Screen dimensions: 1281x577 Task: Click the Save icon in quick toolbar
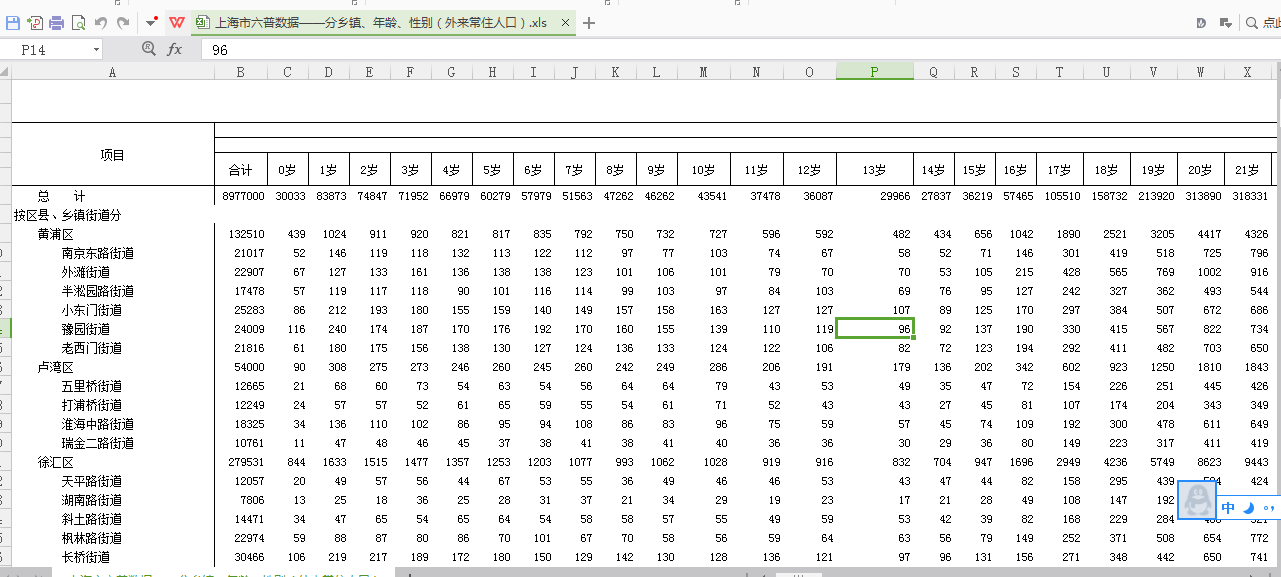tap(13, 23)
